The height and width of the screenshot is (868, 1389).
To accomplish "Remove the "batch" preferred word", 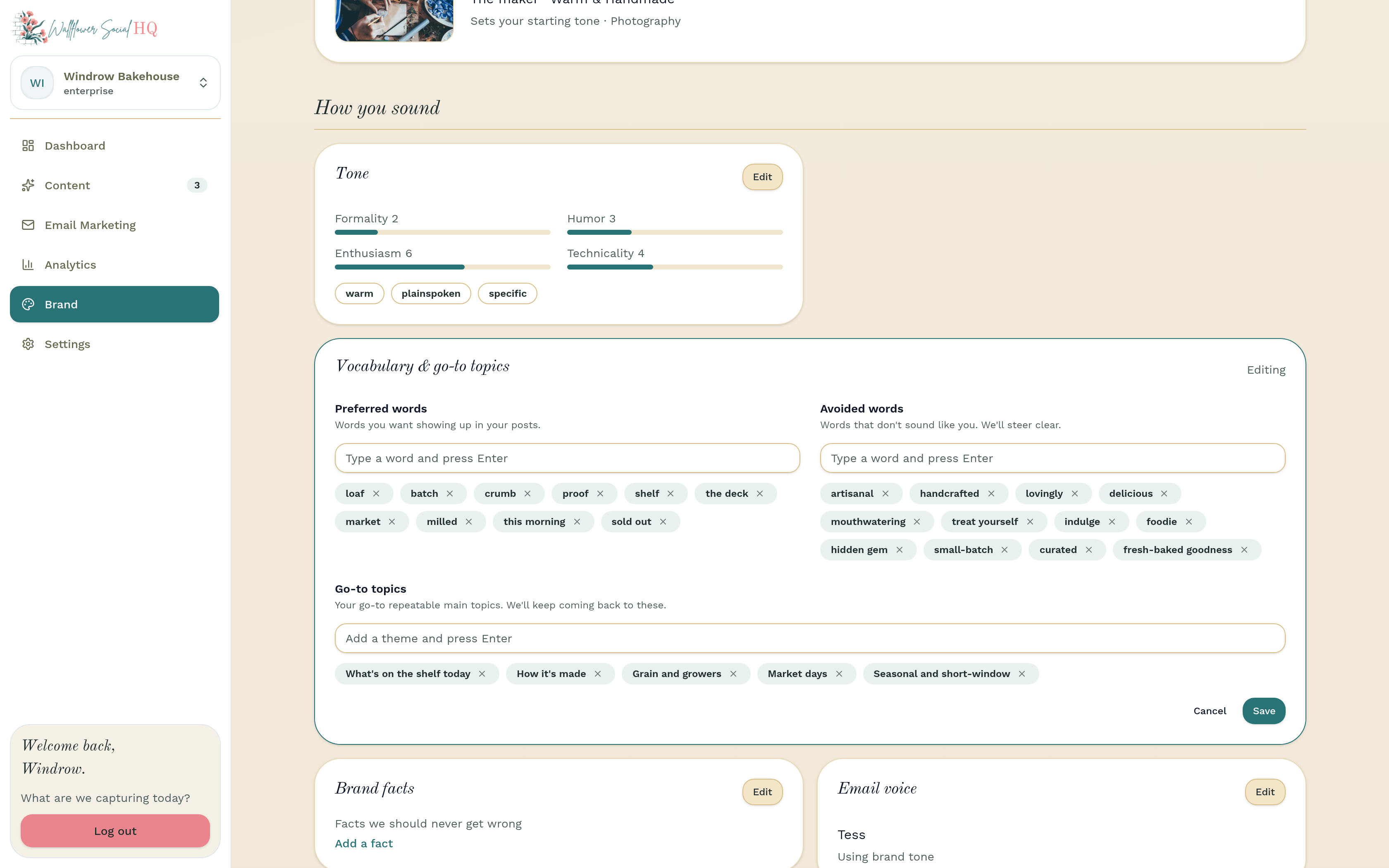I will coord(450,494).
